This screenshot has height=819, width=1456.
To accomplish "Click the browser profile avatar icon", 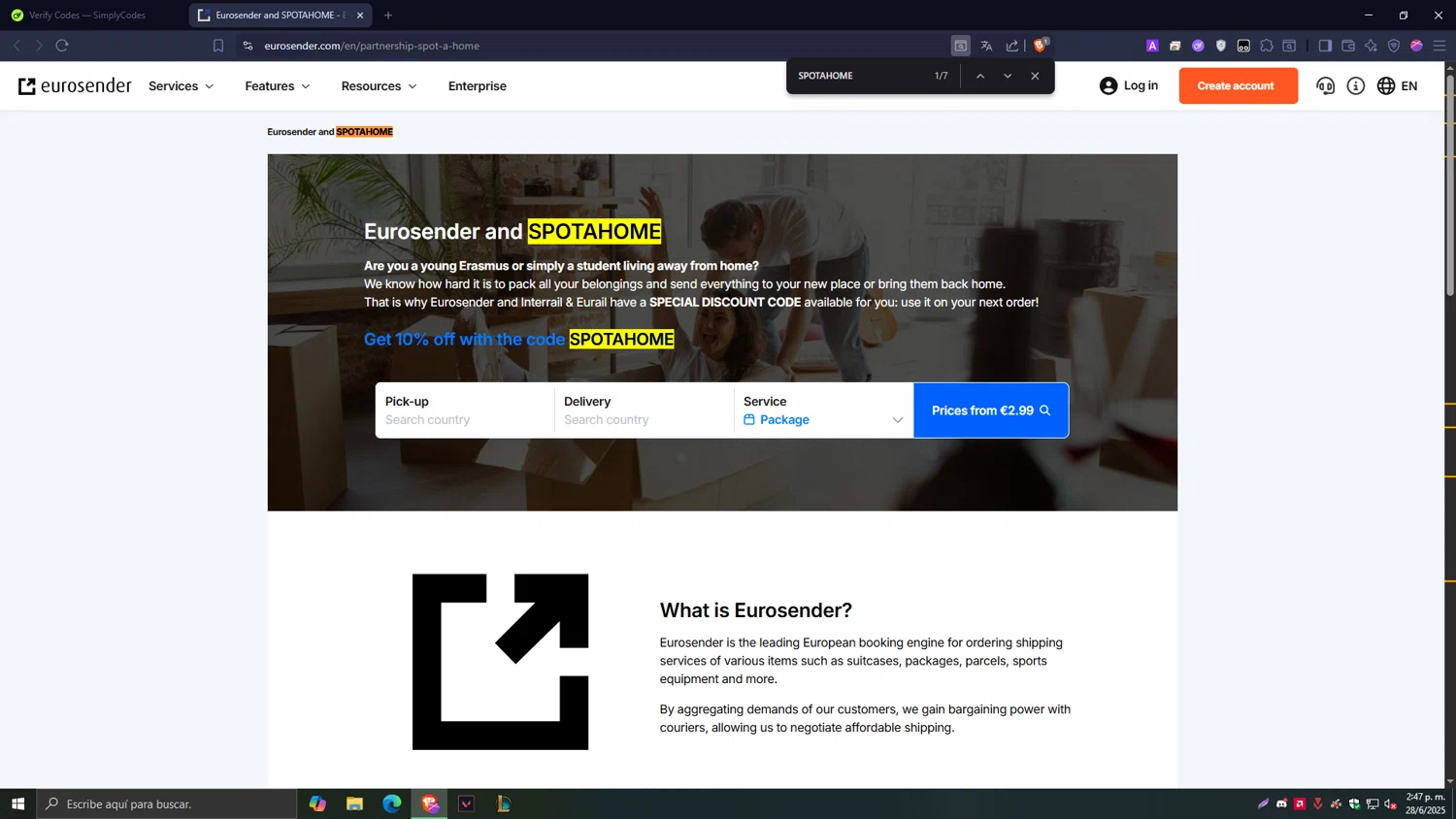I will (x=1416, y=46).
